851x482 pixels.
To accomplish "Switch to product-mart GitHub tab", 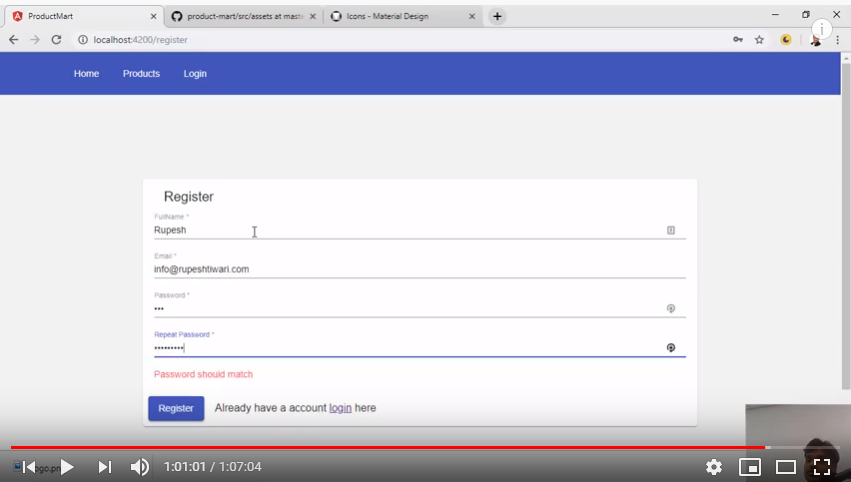I will click(x=240, y=16).
